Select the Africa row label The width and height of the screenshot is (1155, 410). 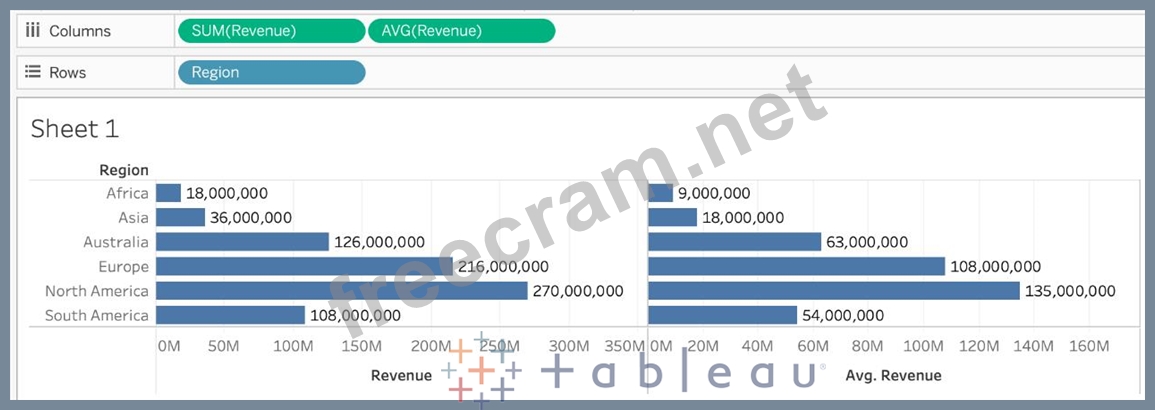point(127,193)
